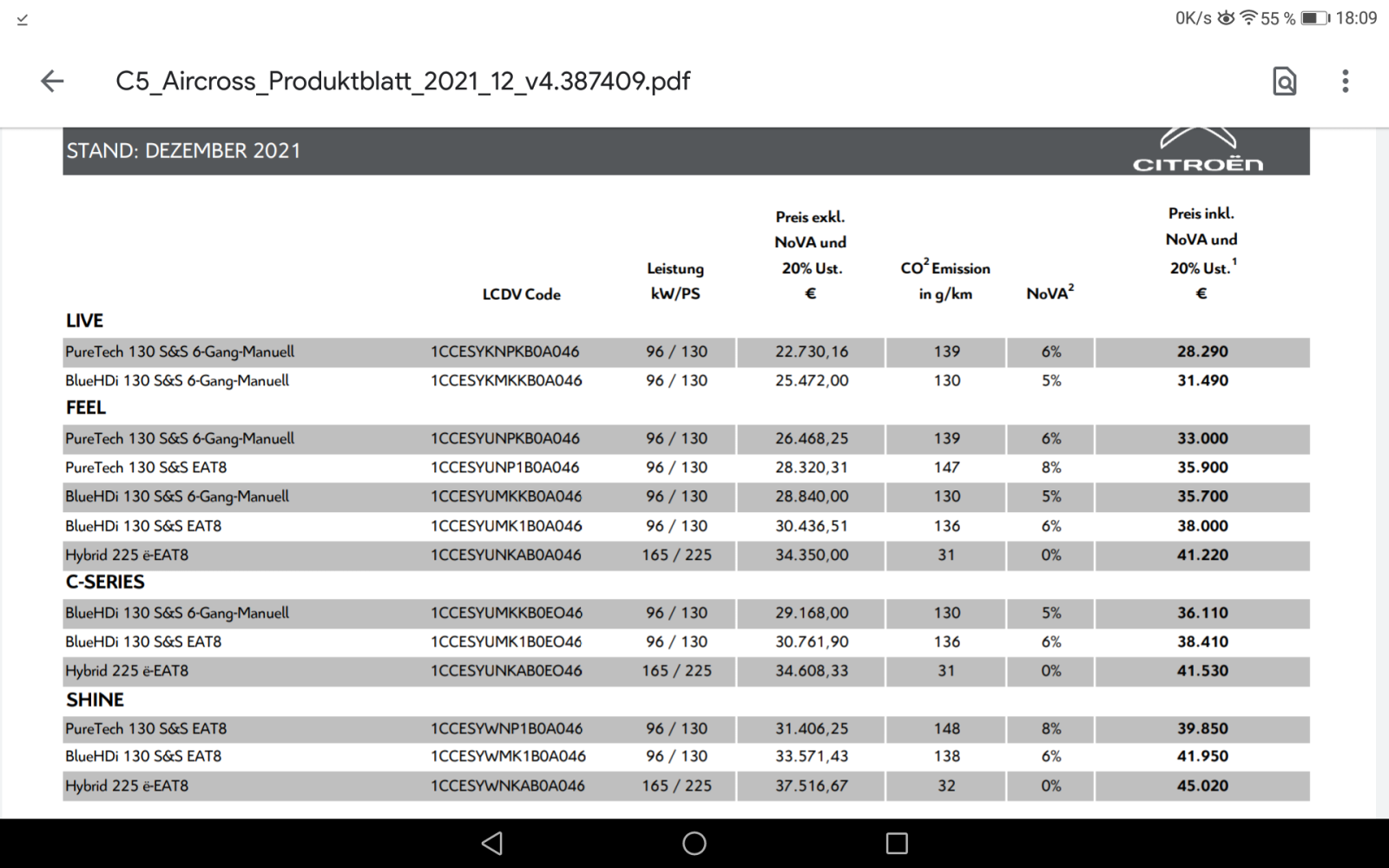Viewport: 1389px width, 868px height.
Task: Select the PDF file name title
Action: pos(403,81)
